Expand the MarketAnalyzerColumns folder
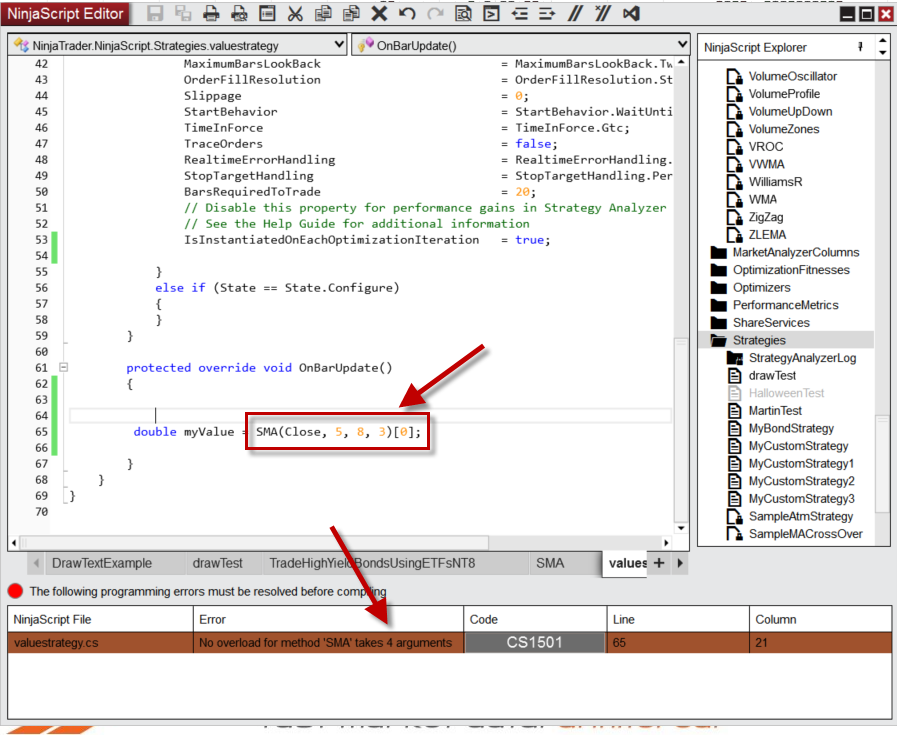 coord(785,252)
